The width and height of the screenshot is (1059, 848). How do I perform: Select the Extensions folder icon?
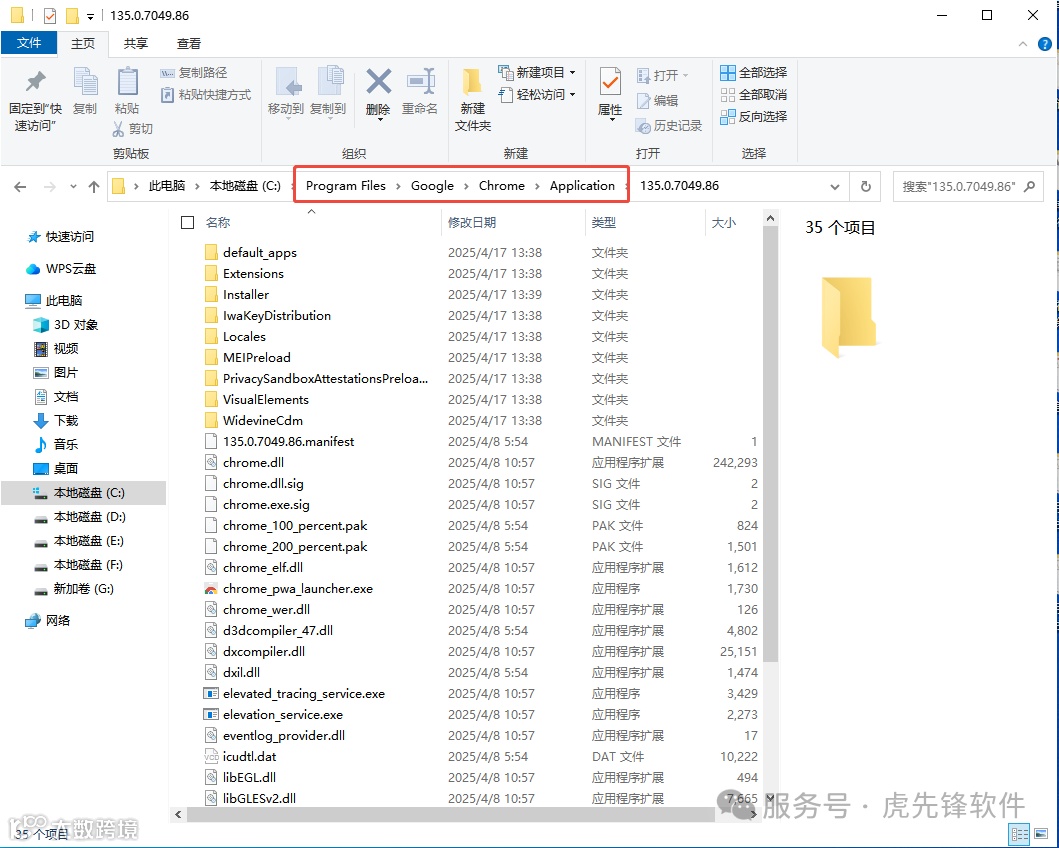(x=211, y=273)
